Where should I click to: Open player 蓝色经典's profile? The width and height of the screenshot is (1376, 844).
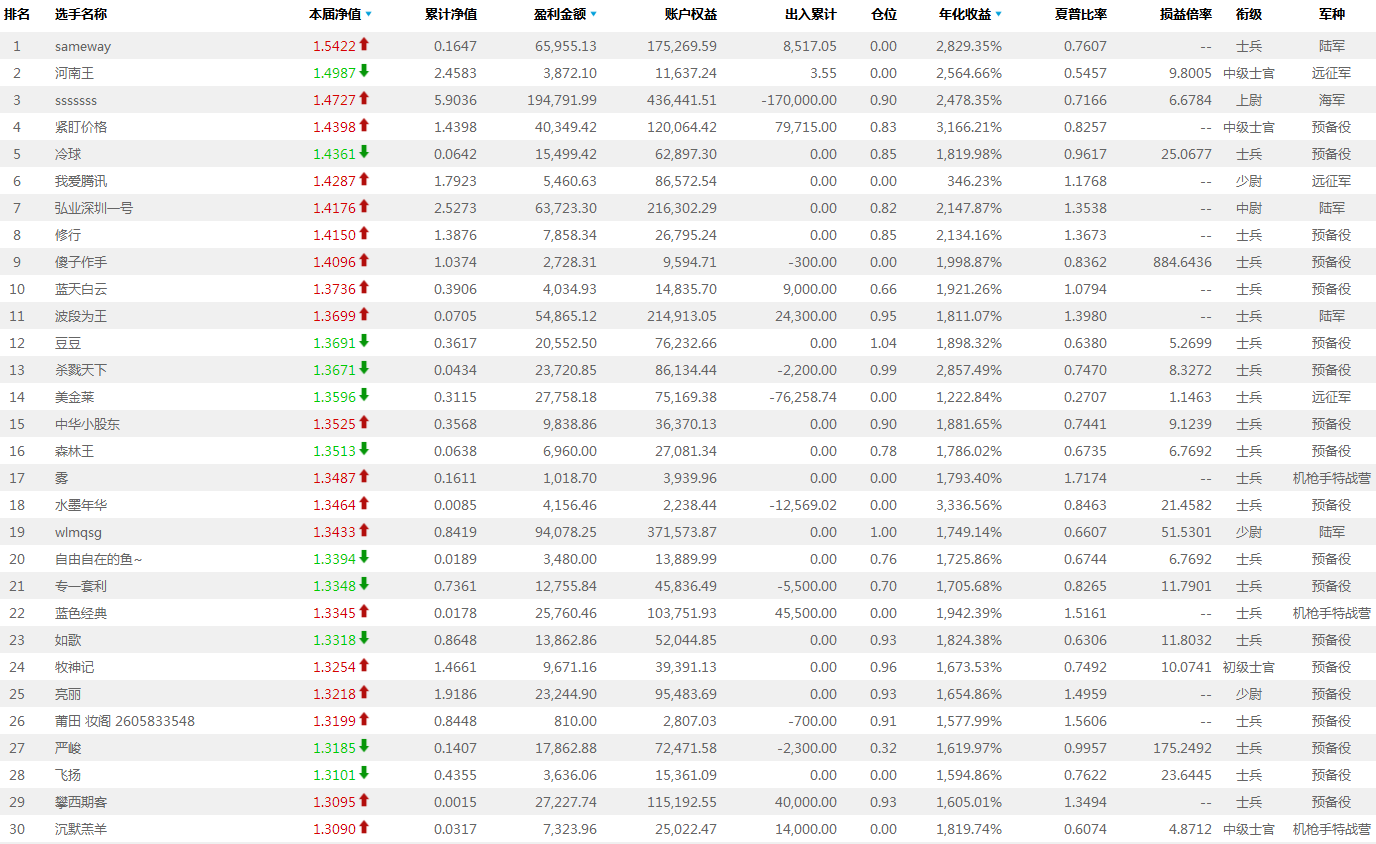coord(81,613)
